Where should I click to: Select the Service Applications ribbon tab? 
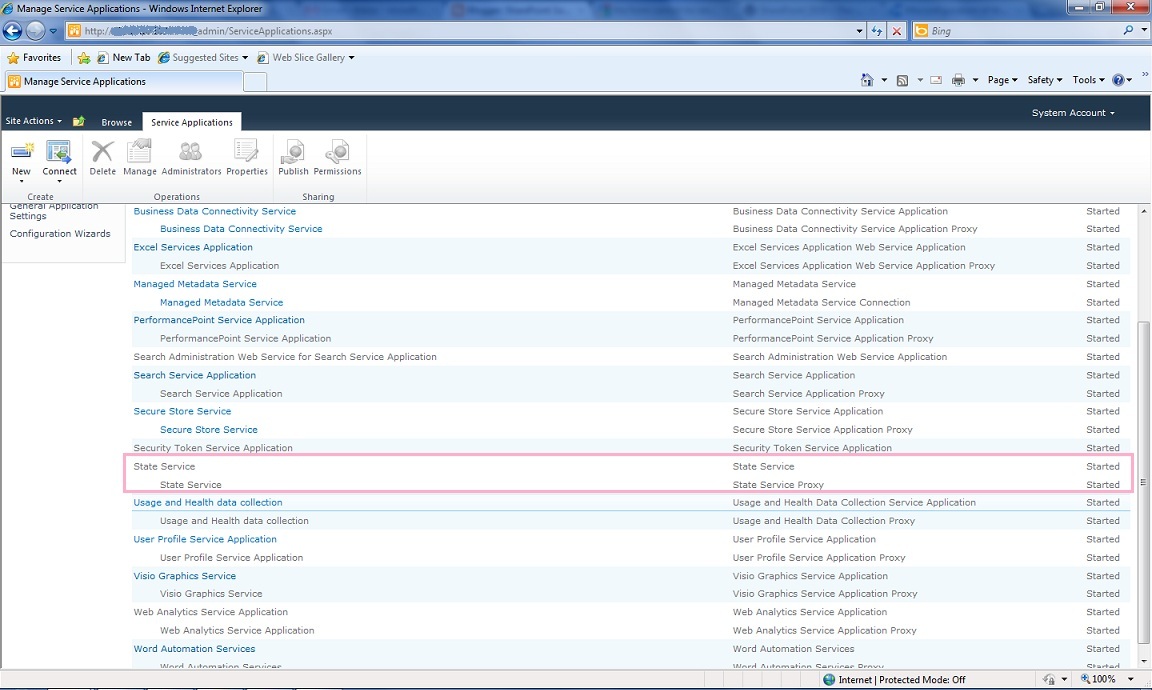pyautogui.click(x=192, y=122)
